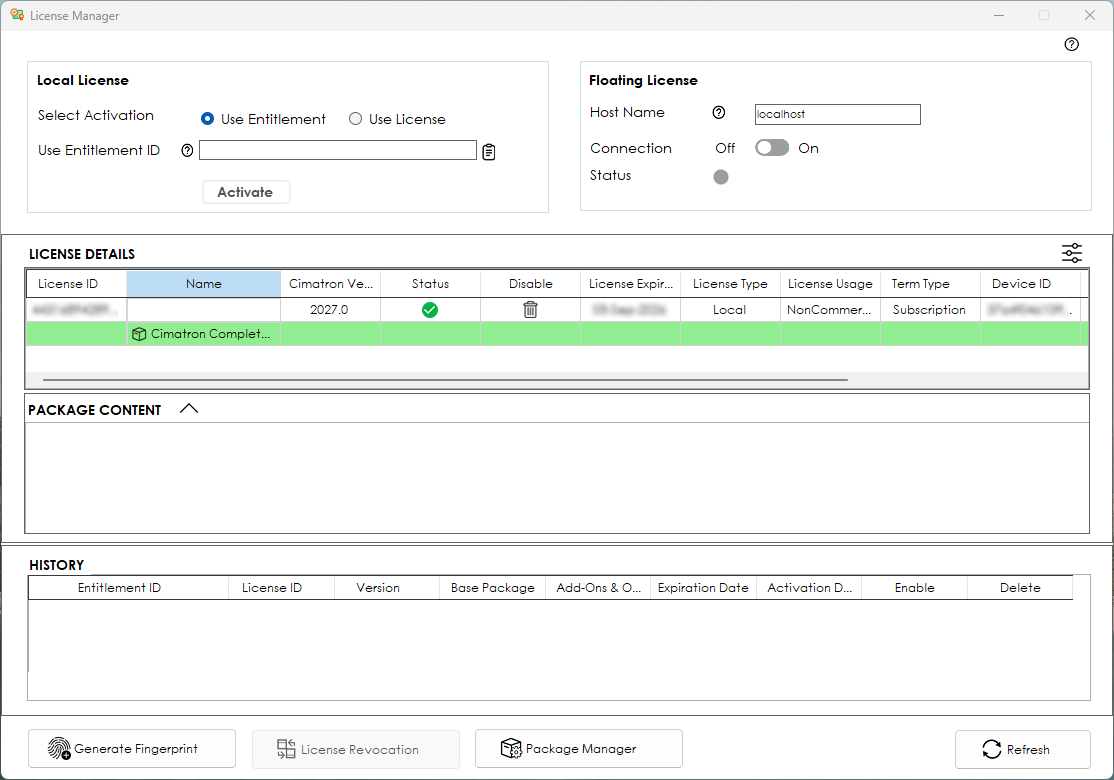Close the License Manager window
This screenshot has width=1114, height=780.
[1090, 15]
